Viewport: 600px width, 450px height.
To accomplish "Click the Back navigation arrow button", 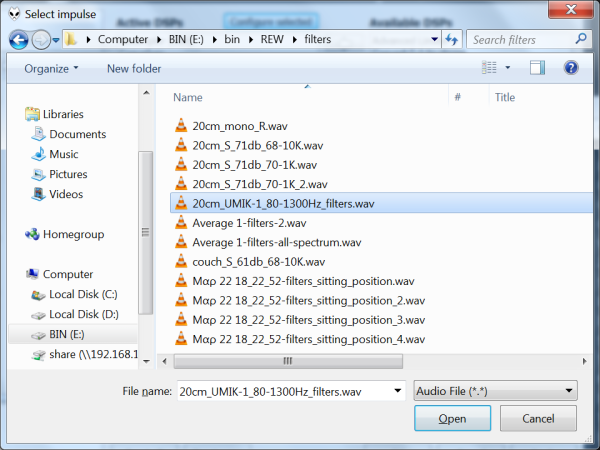I will coord(19,40).
